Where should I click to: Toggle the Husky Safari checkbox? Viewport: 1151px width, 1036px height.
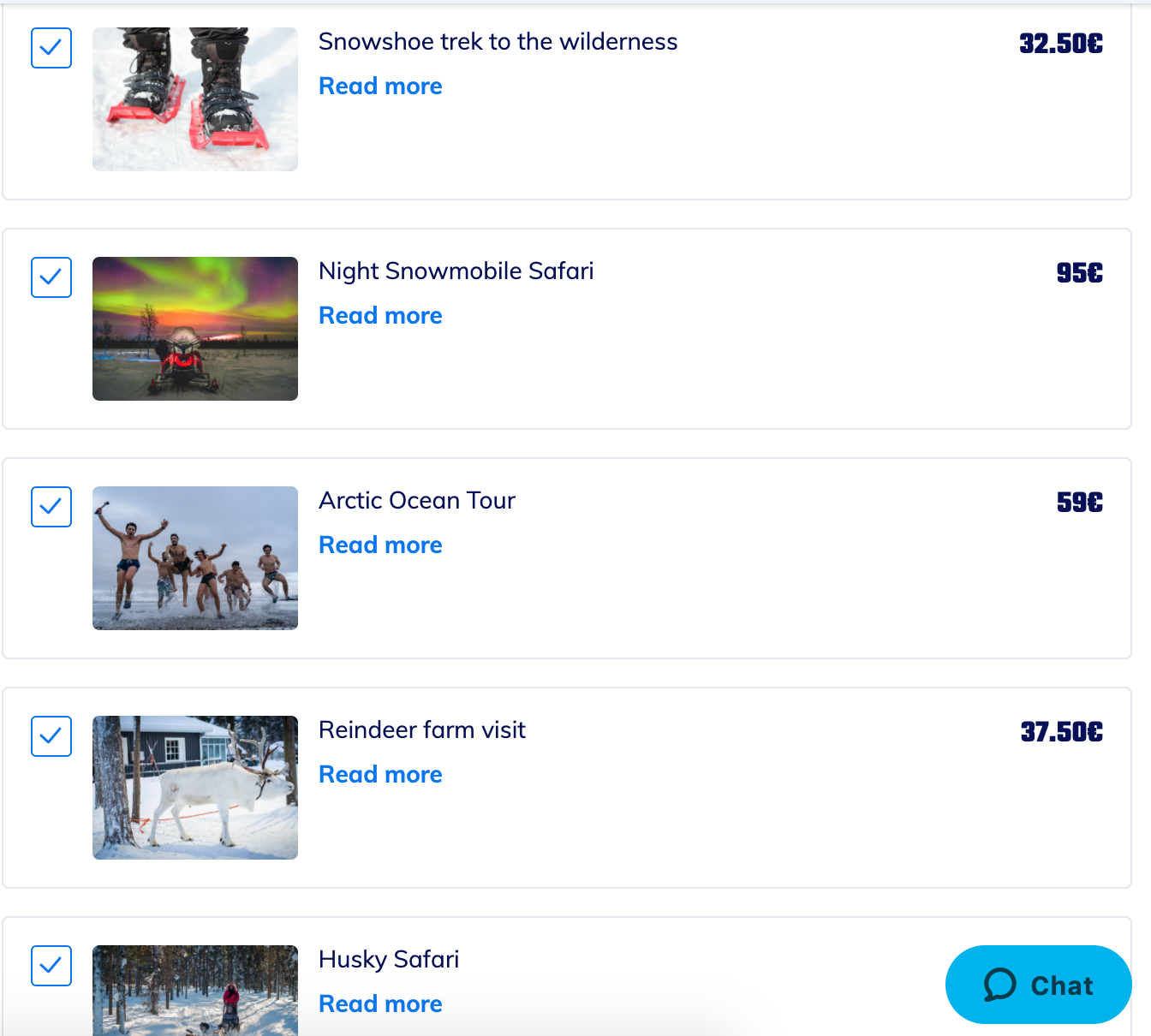(51, 966)
